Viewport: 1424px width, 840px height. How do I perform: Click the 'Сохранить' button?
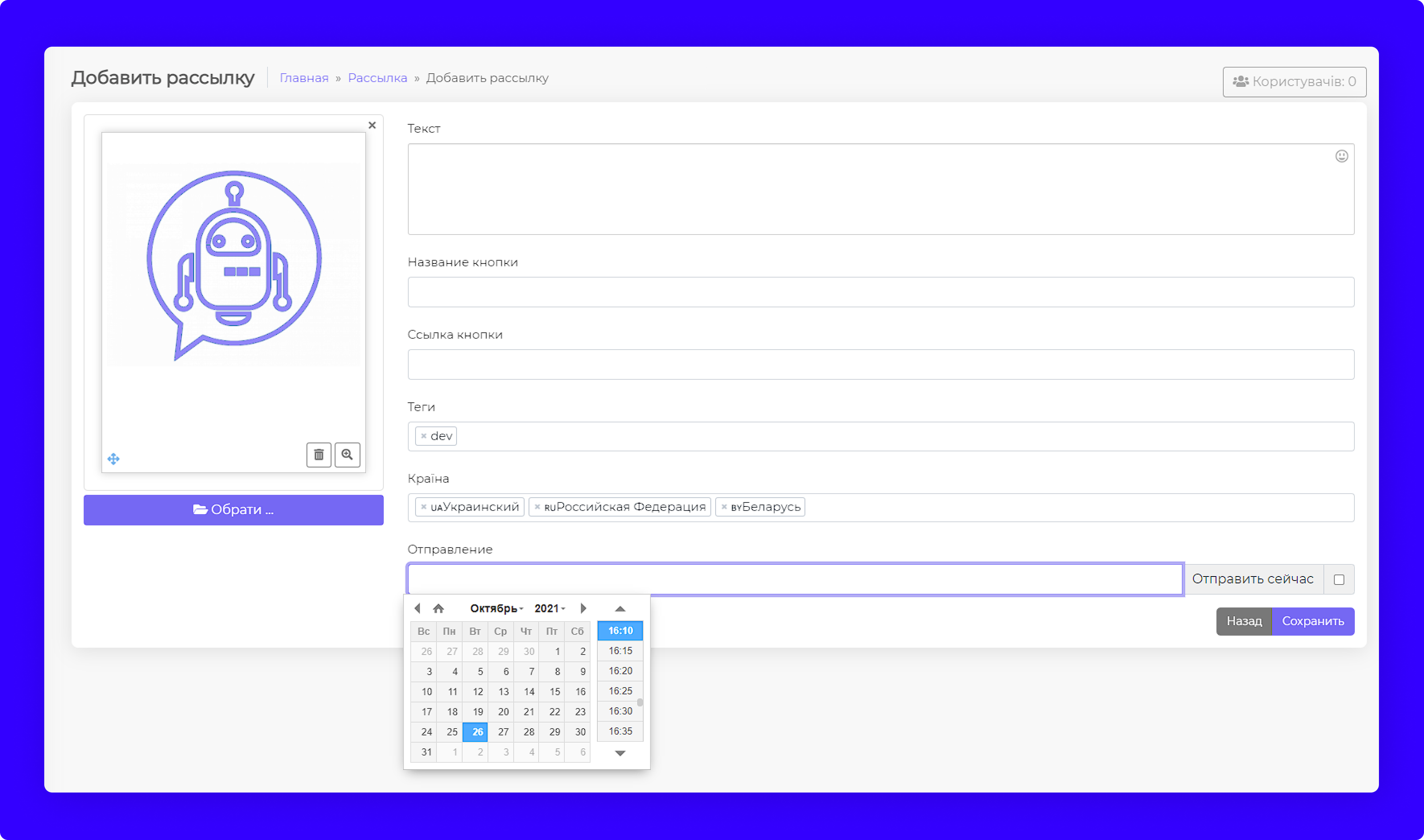click(1313, 621)
